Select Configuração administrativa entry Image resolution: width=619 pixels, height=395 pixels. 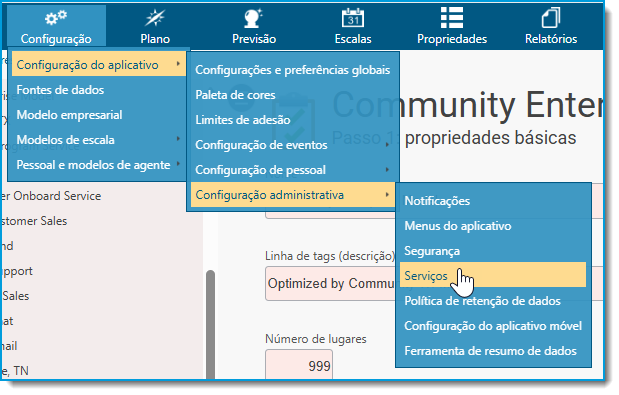(293, 195)
